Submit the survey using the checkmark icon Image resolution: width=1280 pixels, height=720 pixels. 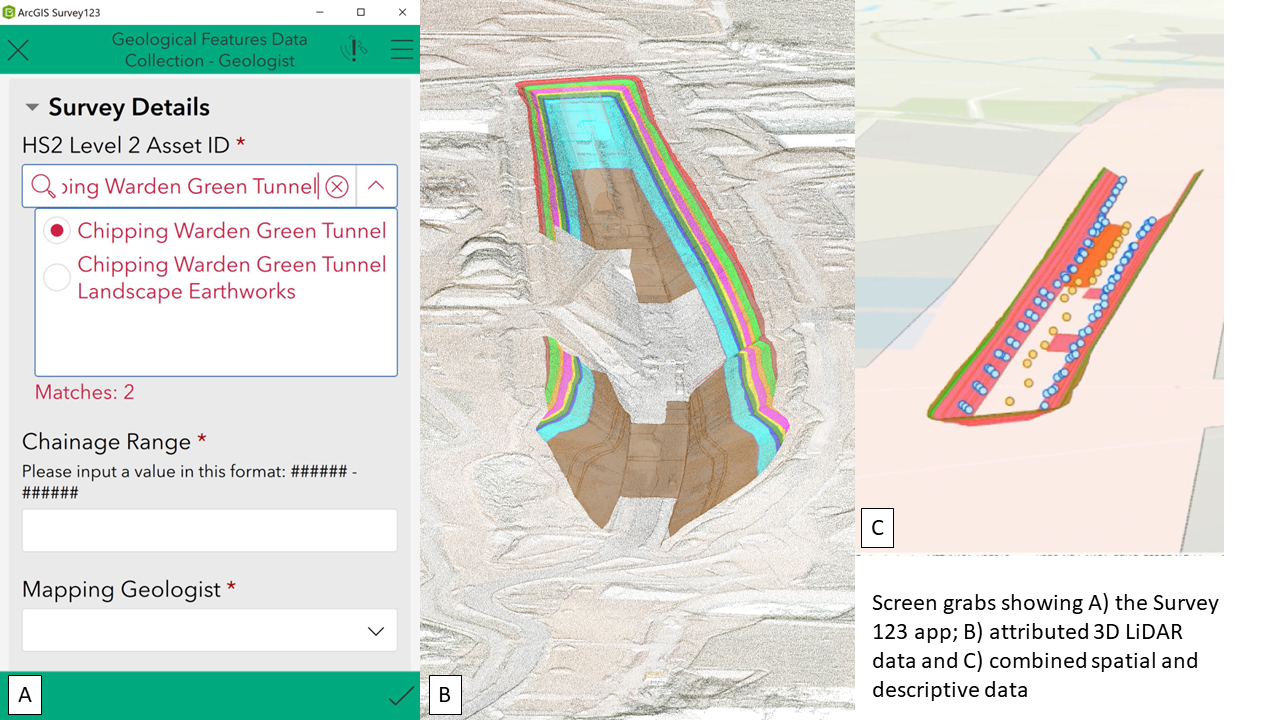[401, 696]
